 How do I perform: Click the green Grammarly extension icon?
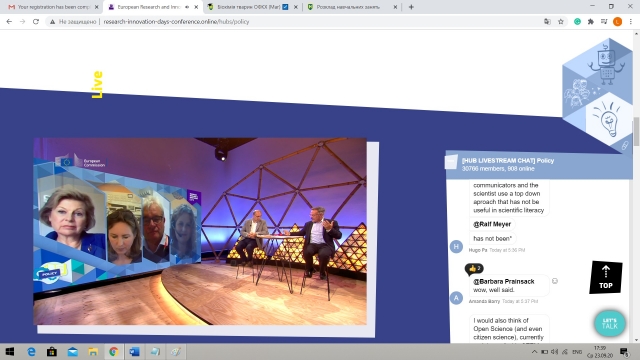(577, 22)
